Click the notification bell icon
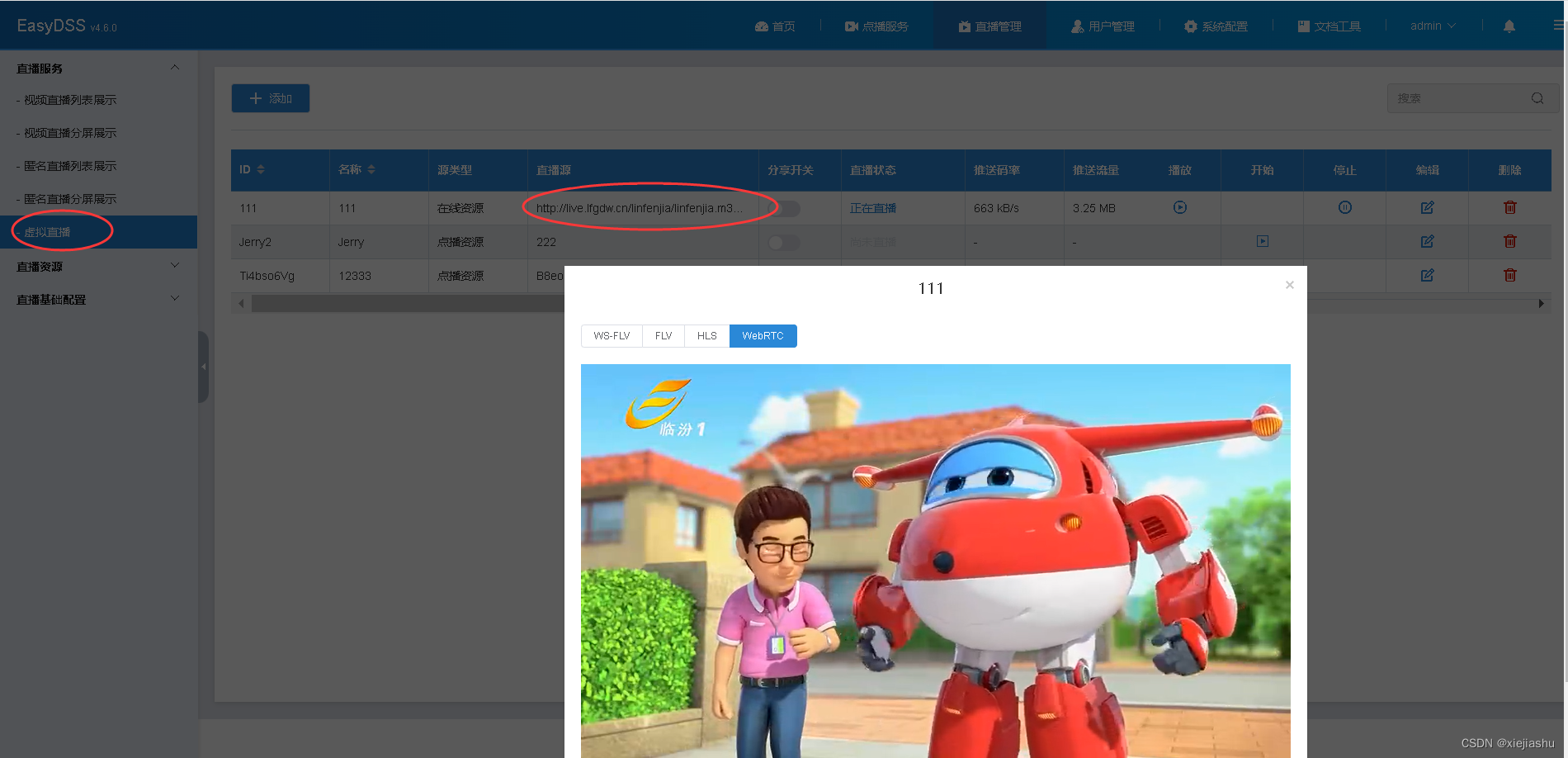This screenshot has height=758, width=1568. pos(1509,26)
